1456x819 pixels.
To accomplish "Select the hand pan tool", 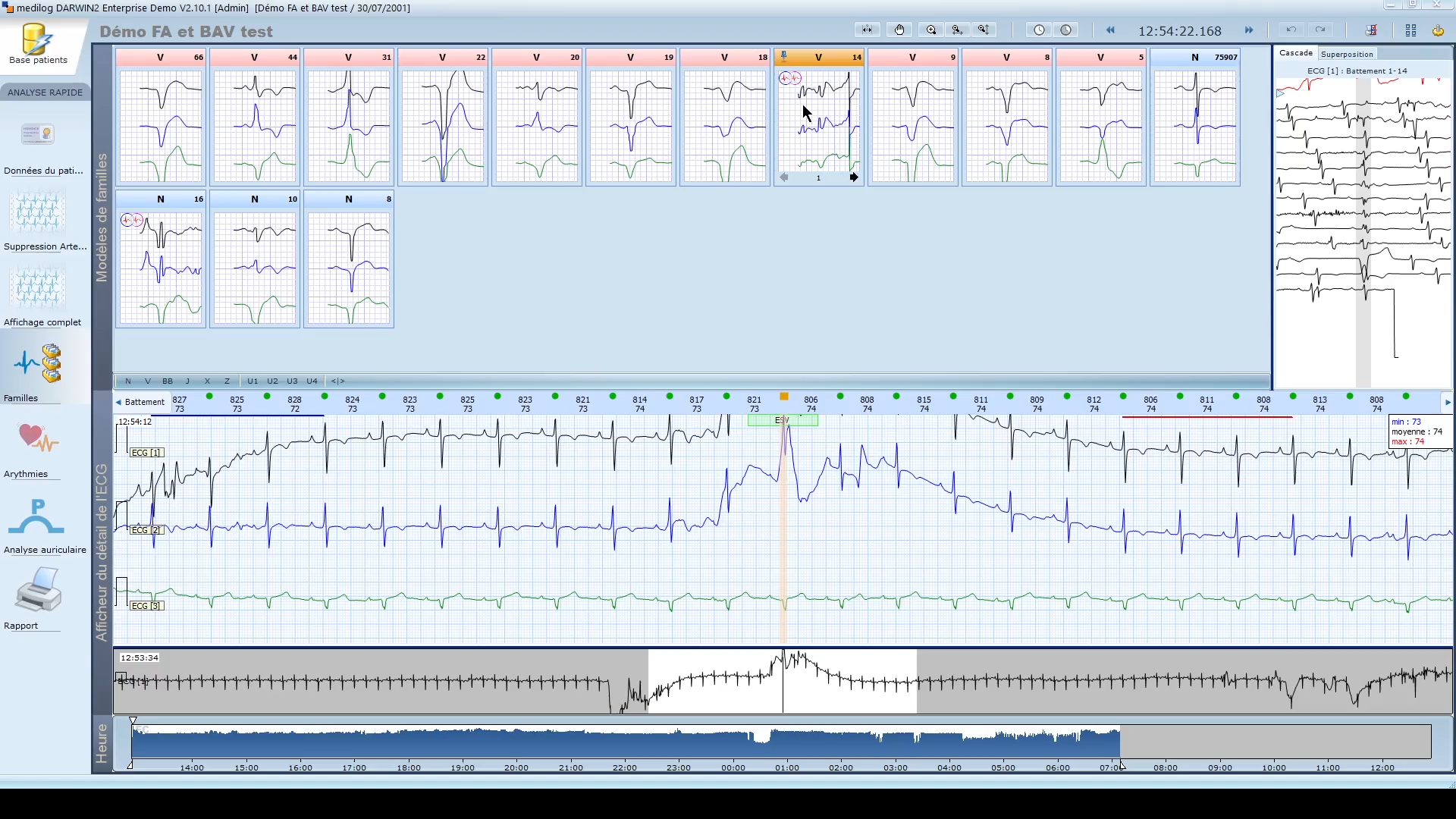I will (x=899, y=30).
